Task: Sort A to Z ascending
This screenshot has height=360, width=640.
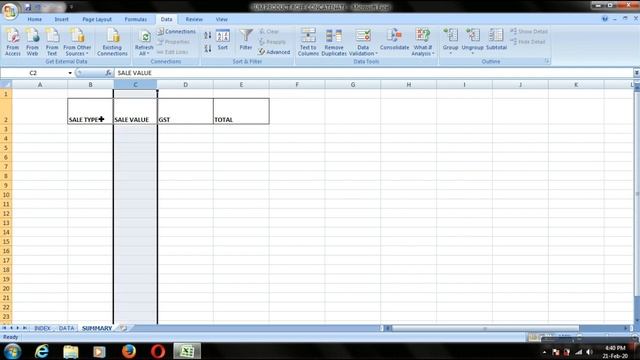Action: pyautogui.click(x=208, y=36)
